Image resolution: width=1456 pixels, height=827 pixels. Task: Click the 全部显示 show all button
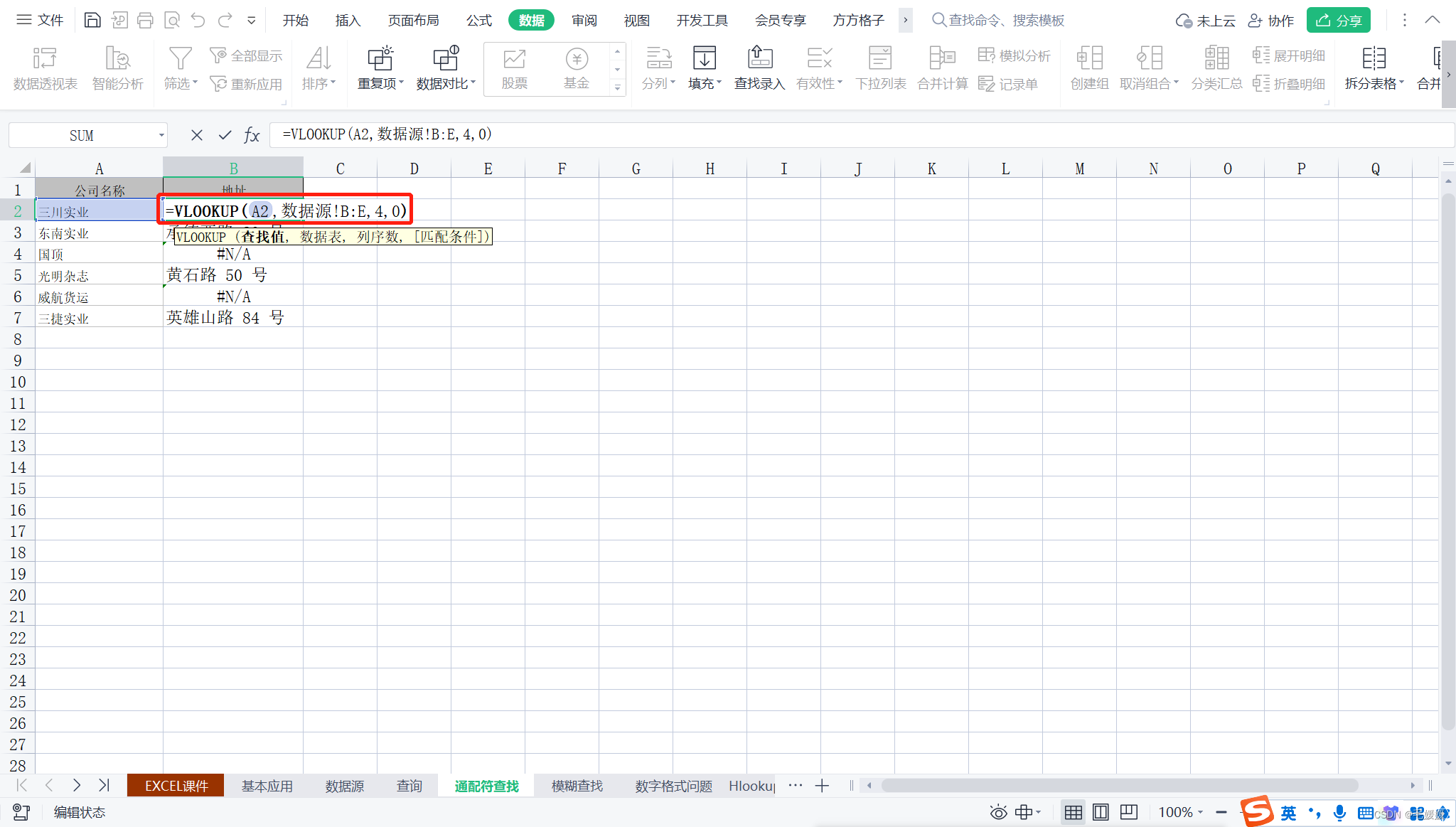pyautogui.click(x=246, y=55)
